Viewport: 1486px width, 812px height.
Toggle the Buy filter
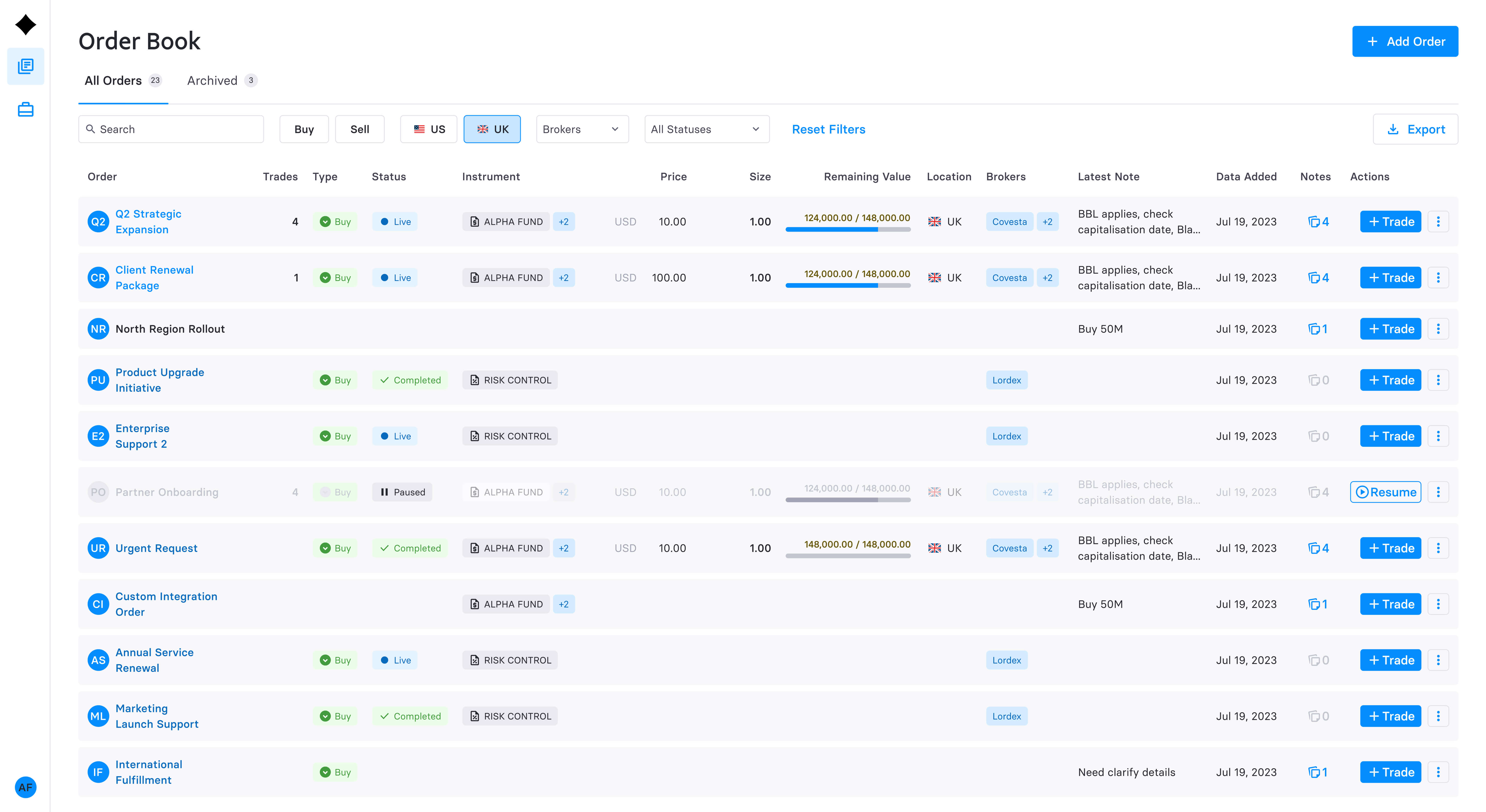coord(304,129)
